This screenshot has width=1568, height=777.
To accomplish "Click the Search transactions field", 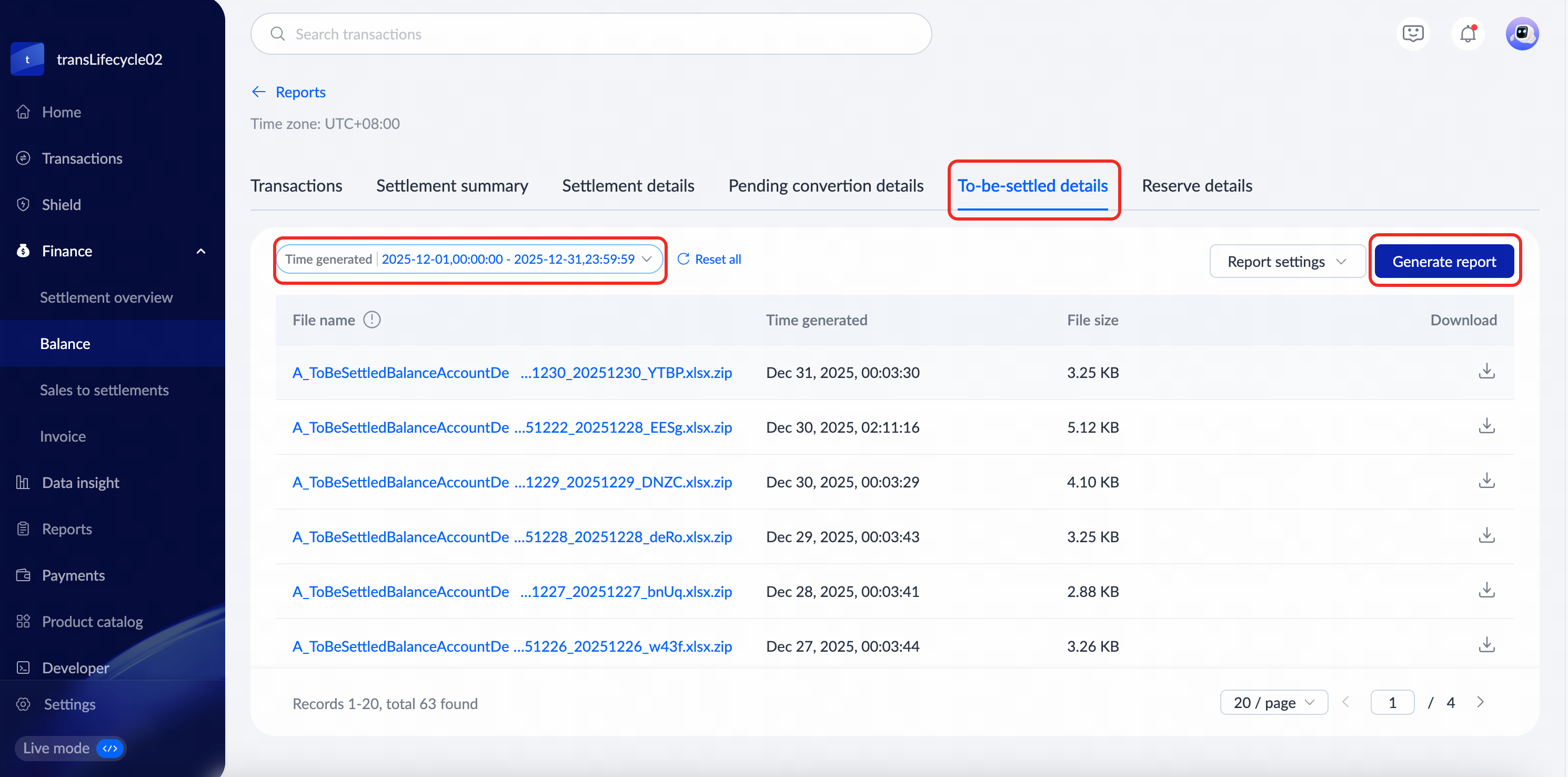I will pos(590,34).
